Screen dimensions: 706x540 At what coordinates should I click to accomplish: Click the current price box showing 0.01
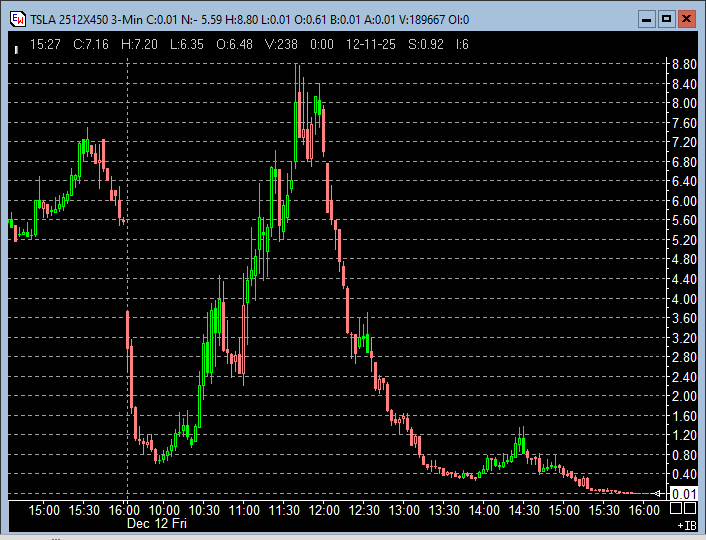coord(683,494)
